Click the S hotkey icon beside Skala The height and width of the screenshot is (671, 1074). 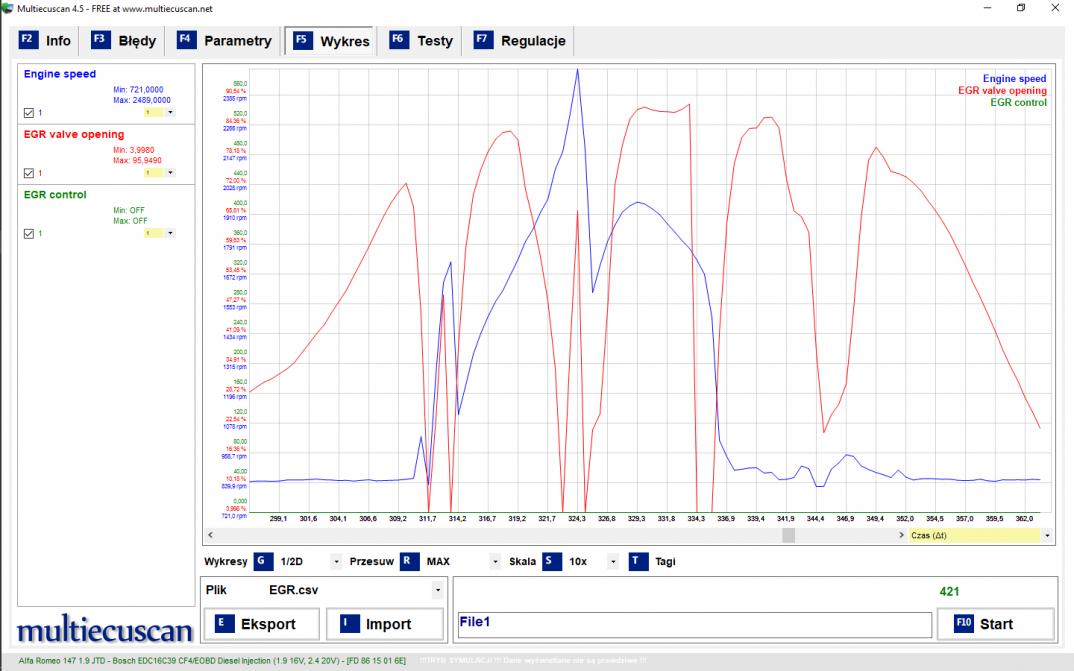552,562
